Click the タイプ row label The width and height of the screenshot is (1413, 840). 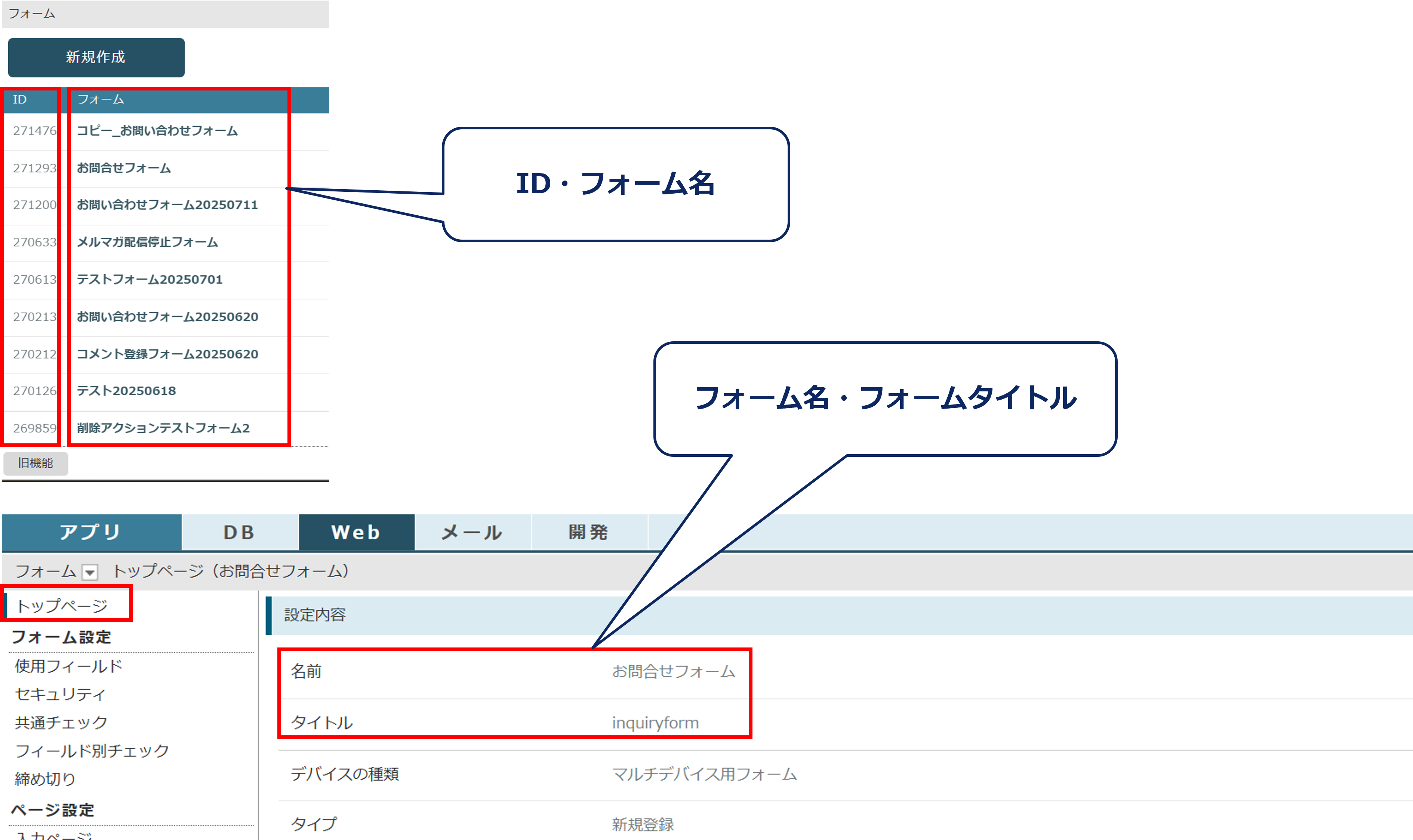point(314,825)
